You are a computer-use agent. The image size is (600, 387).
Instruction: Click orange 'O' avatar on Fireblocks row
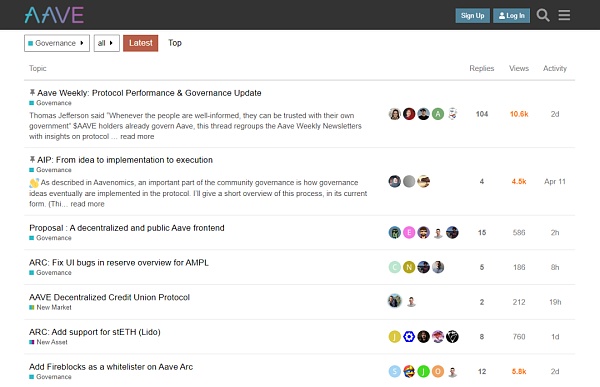point(438,371)
